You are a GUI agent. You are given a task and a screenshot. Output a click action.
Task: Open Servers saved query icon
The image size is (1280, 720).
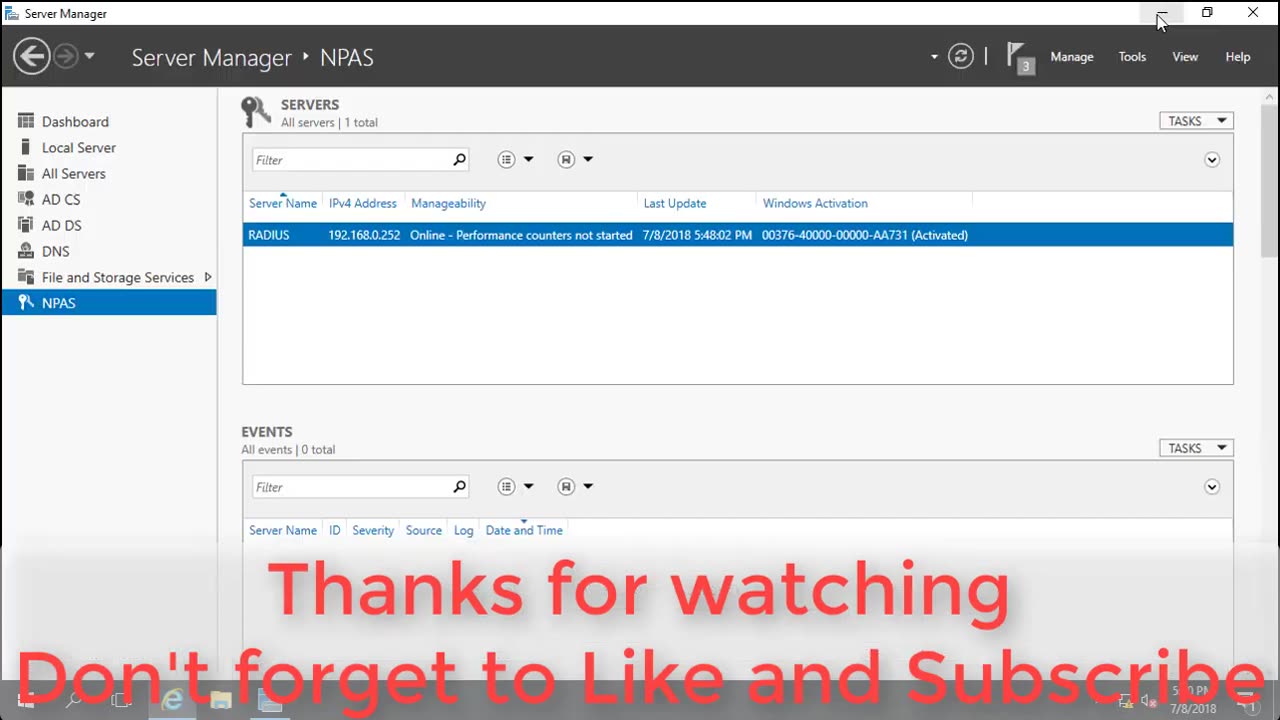(566, 160)
